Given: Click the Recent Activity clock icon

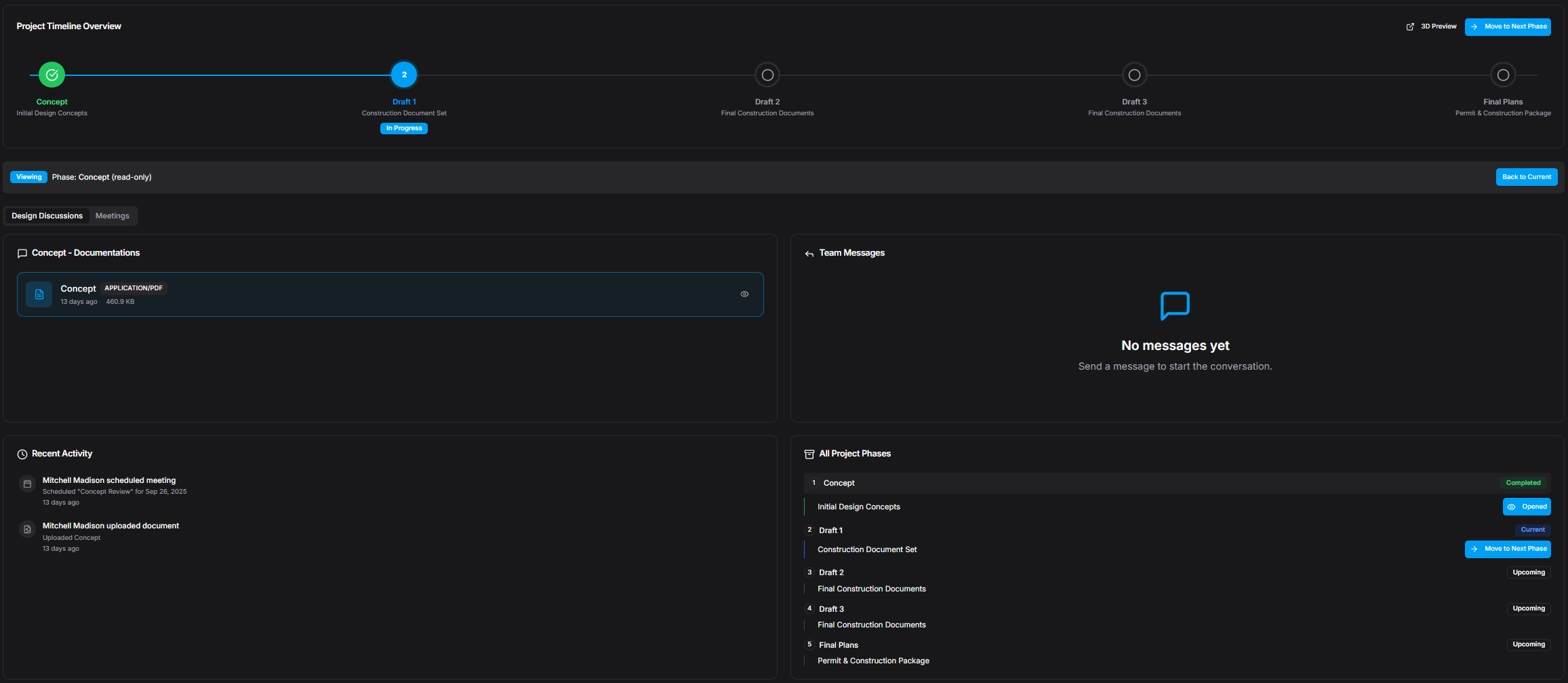Looking at the screenshot, I should 22,454.
